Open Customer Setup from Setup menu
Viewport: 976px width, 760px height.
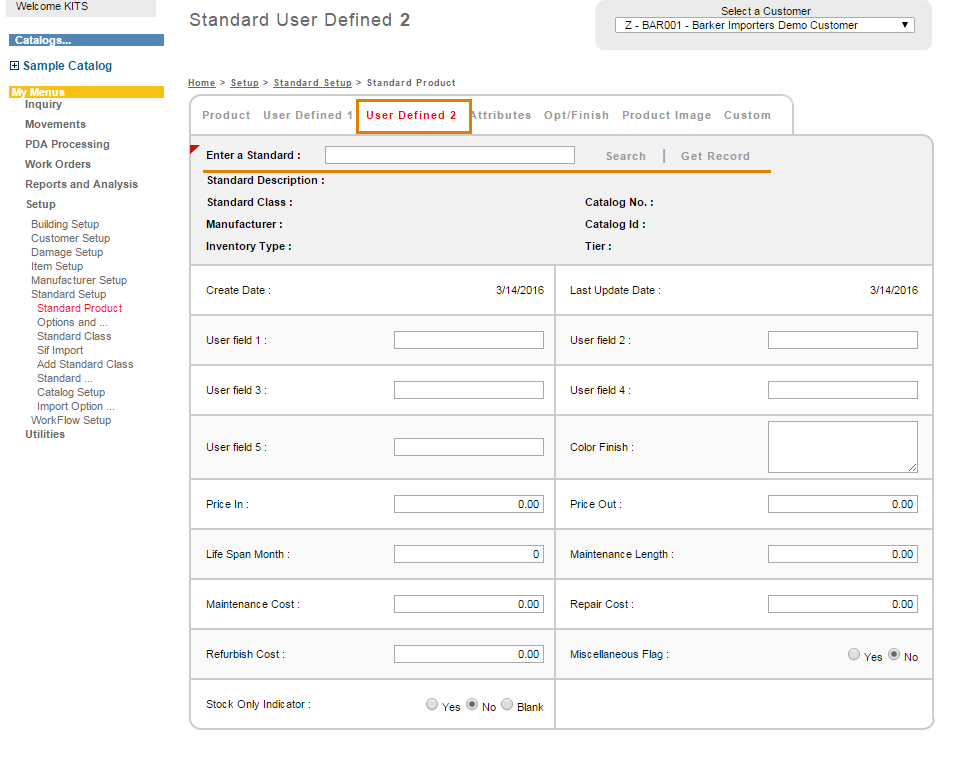pyautogui.click(x=70, y=239)
